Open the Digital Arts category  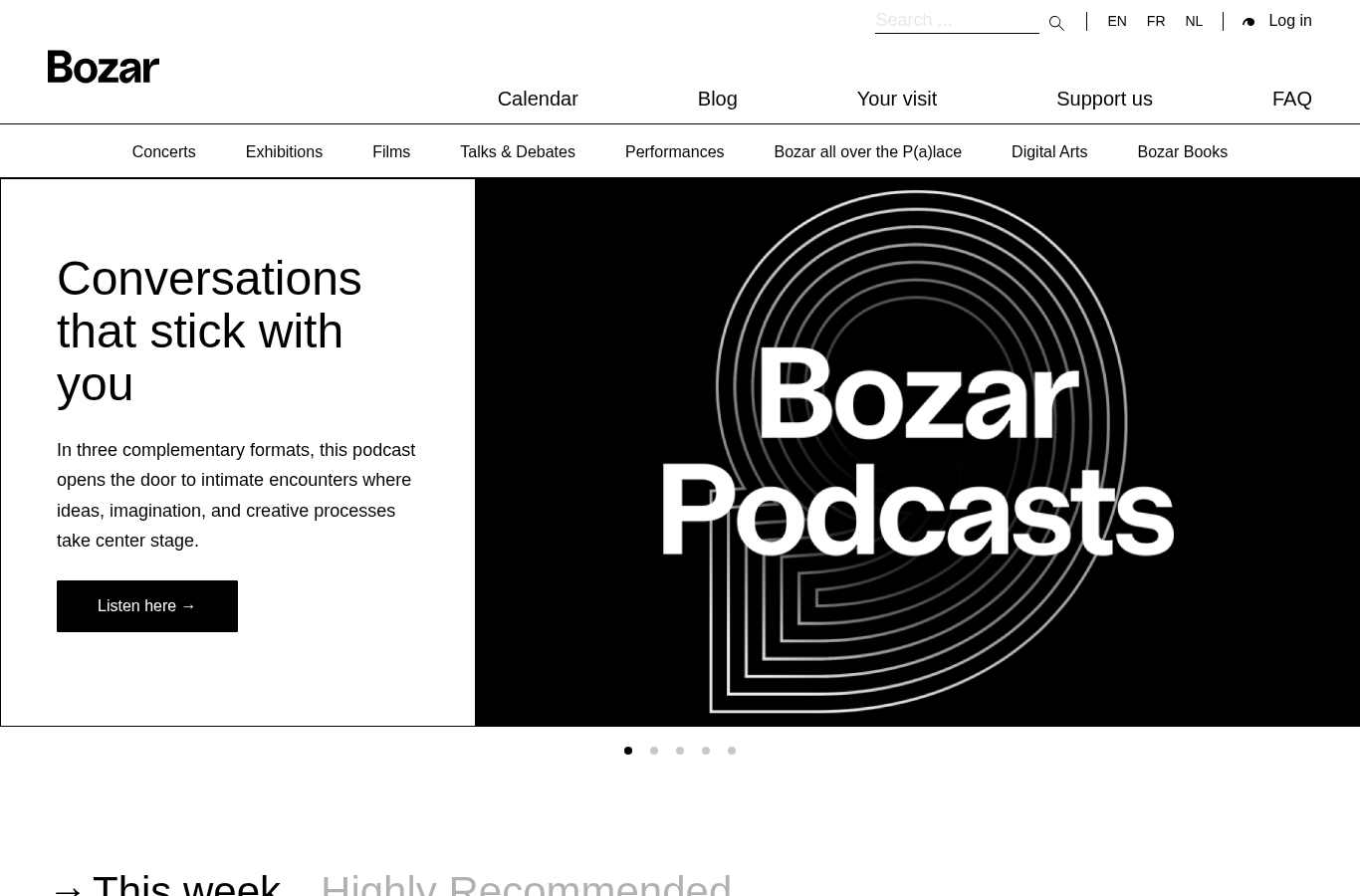point(1049,151)
